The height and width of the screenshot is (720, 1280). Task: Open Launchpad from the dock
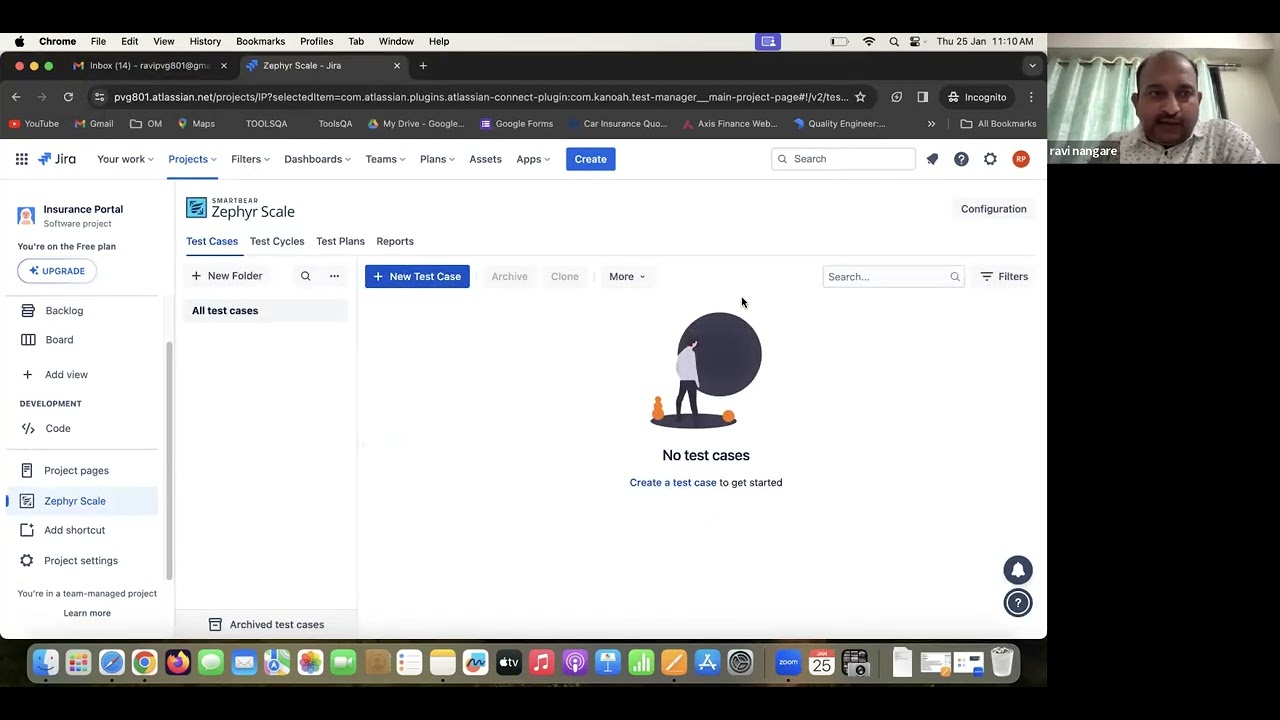coord(78,662)
